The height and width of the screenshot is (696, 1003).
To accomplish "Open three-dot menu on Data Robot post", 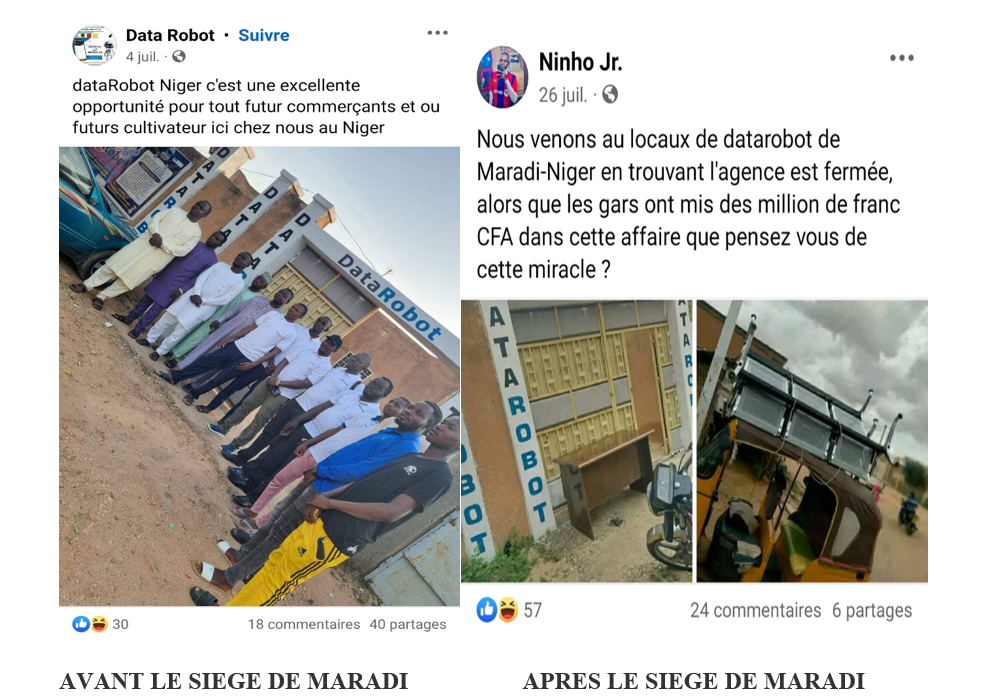I will pyautogui.click(x=438, y=33).
